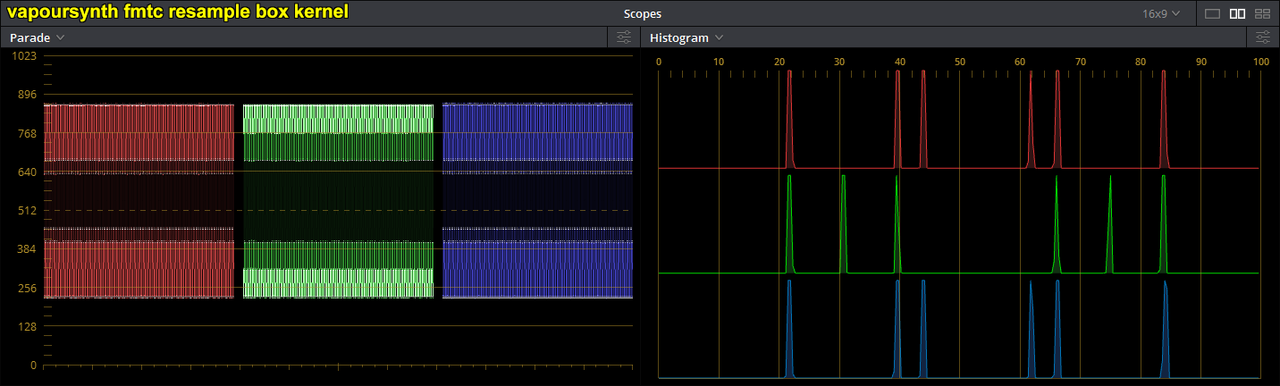1280x386 pixels.
Task: Select the dual scope layout view
Action: click(x=1237, y=14)
